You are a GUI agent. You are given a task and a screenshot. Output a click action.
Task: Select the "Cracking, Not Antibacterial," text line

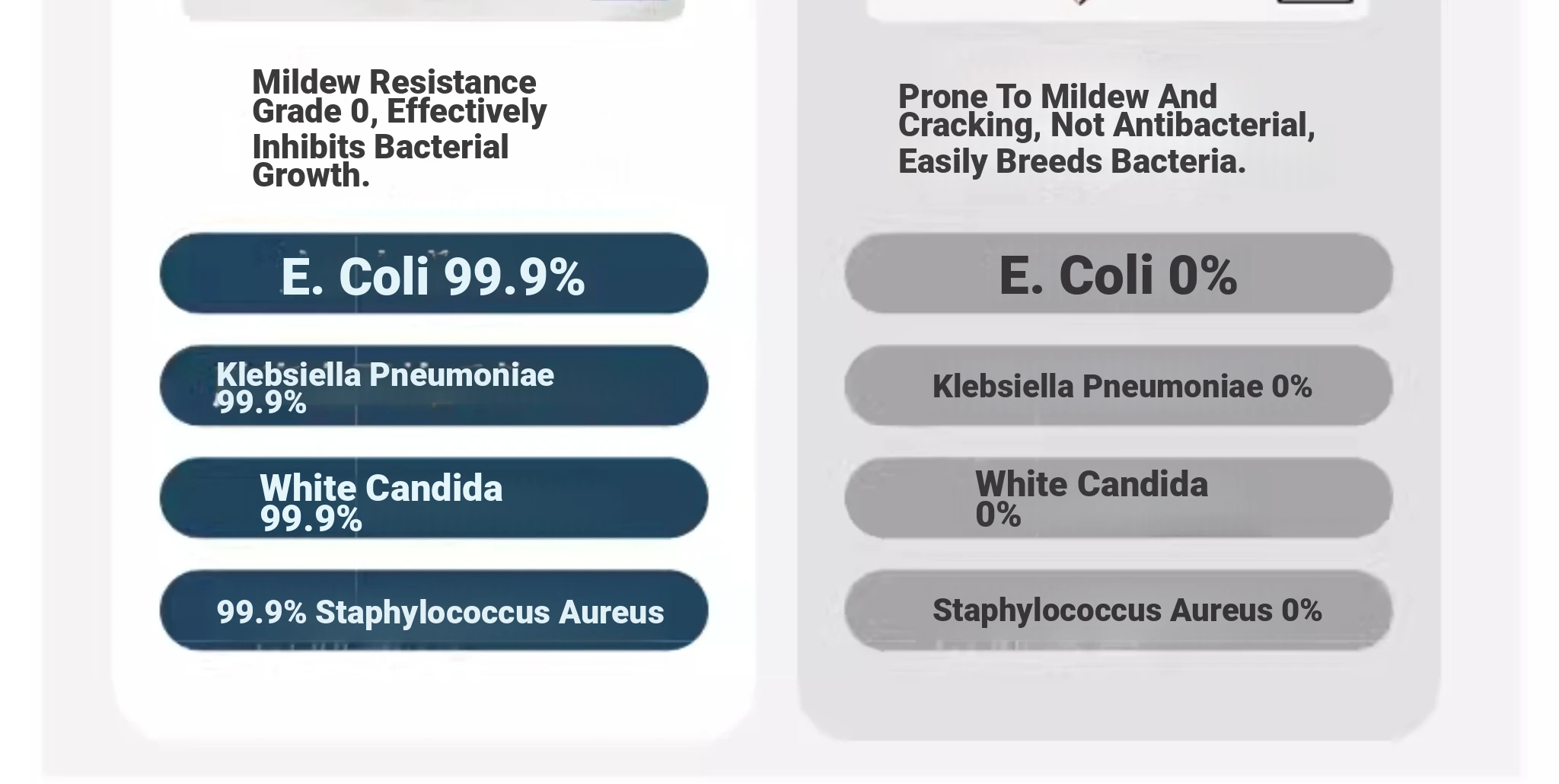click(1106, 126)
